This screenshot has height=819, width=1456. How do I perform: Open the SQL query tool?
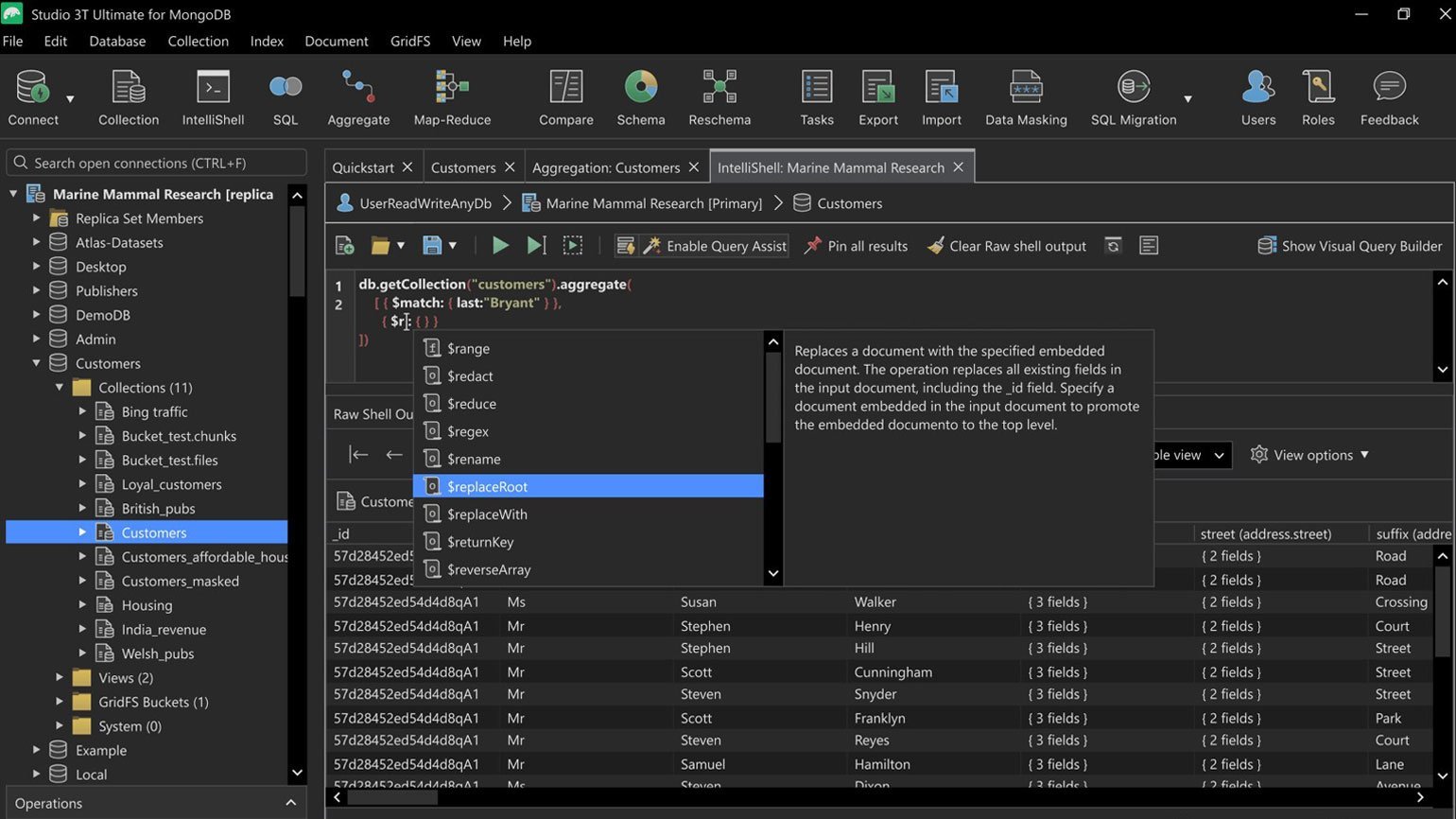[286, 97]
